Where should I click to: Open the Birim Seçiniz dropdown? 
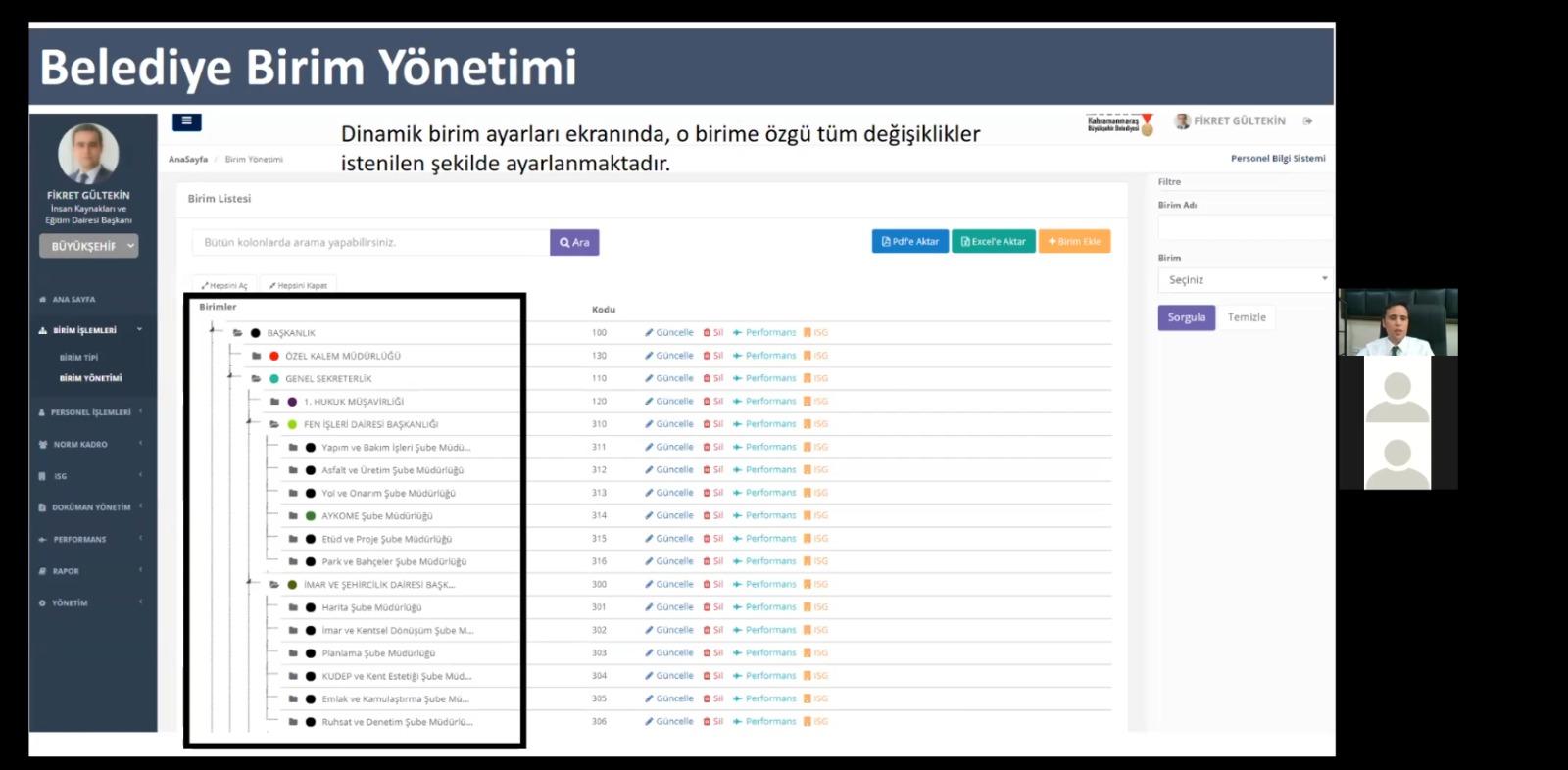click(x=1247, y=280)
